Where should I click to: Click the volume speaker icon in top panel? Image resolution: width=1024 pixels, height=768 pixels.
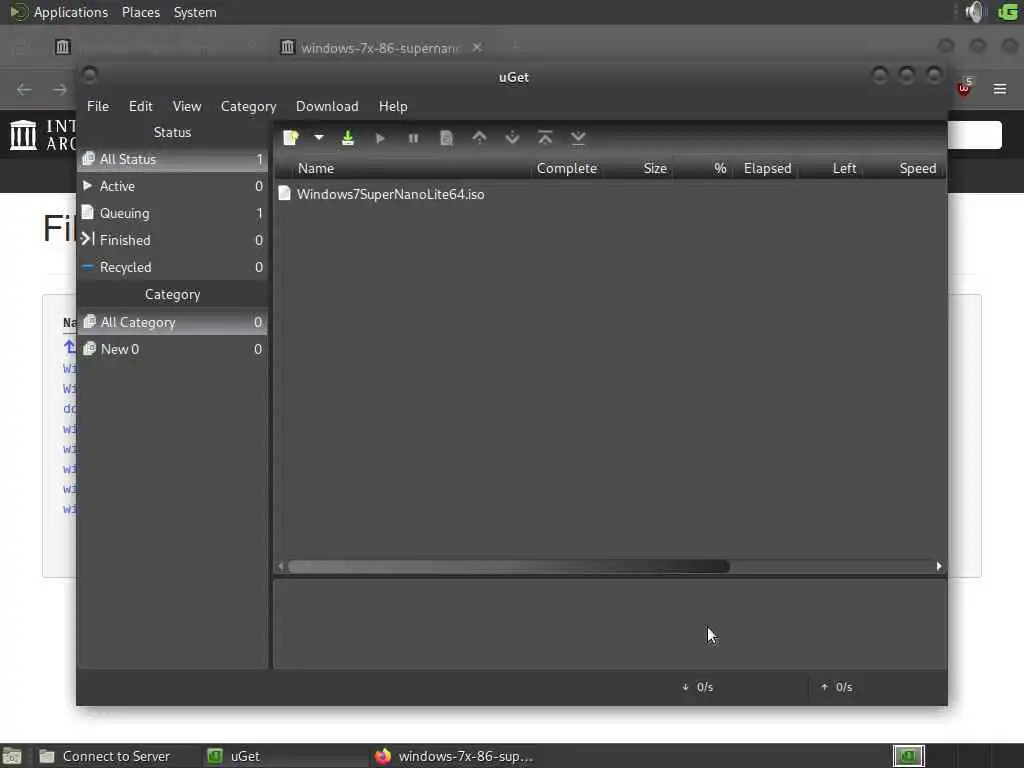click(974, 12)
